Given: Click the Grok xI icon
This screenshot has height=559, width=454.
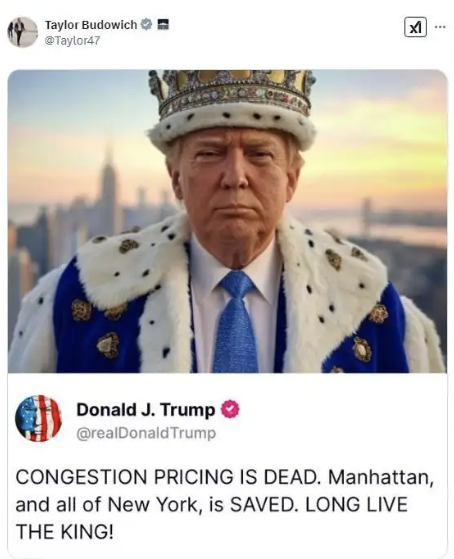Looking at the screenshot, I should click(x=415, y=27).
